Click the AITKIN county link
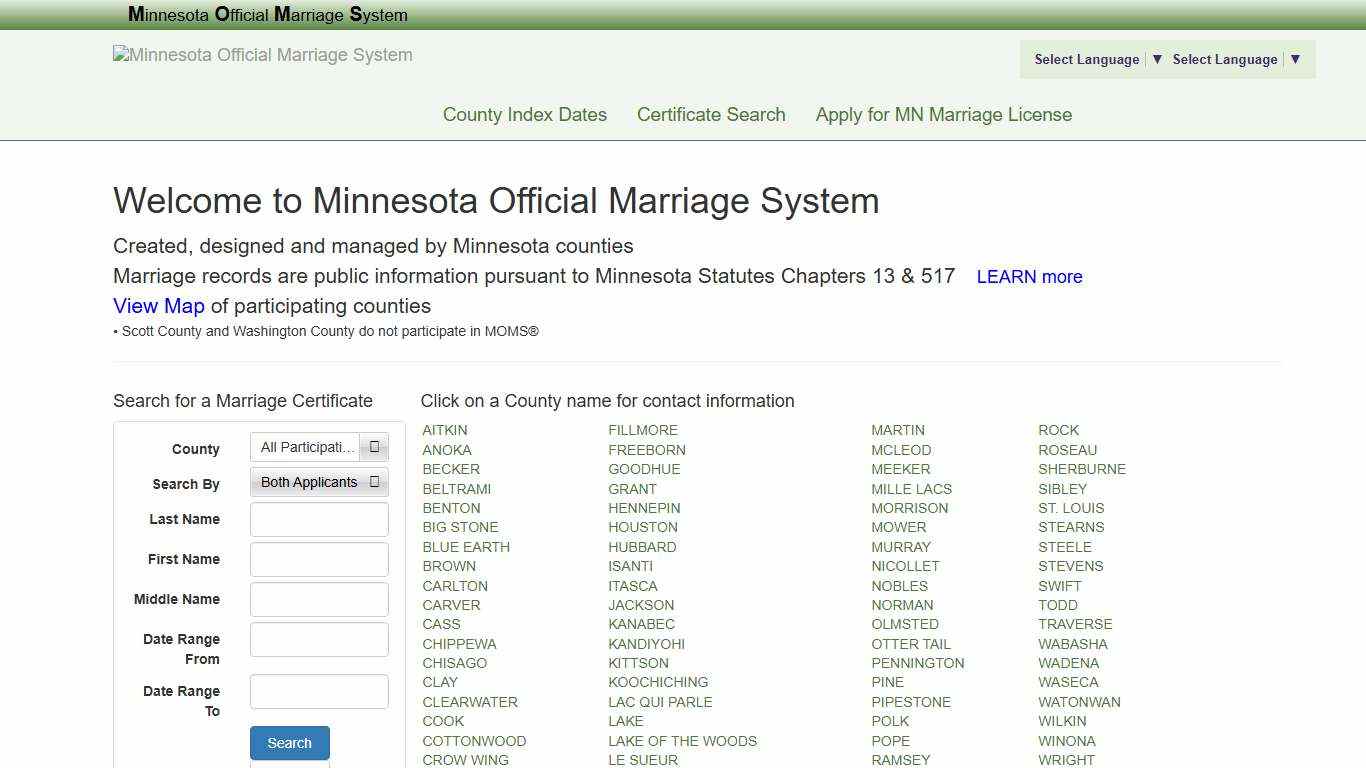Screen dimensions: 1366x768 coord(444,430)
